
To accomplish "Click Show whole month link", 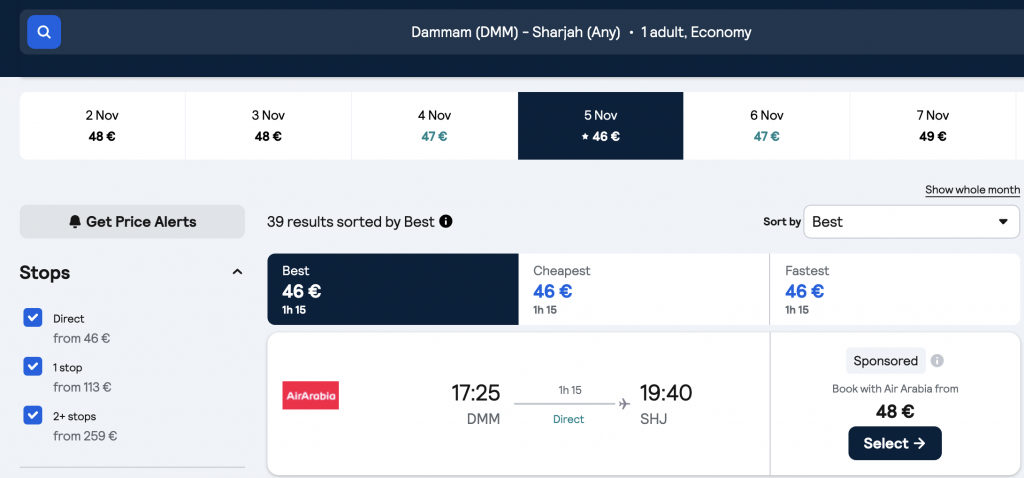I will pyautogui.click(x=972, y=190).
